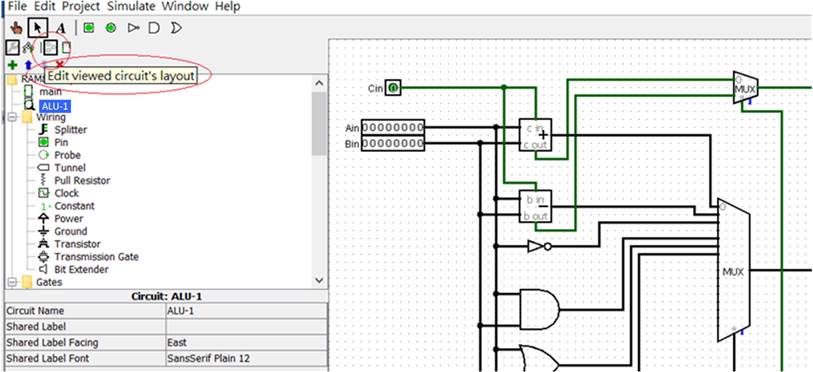Viewport: 813px width, 372px height.
Task: Toggle first bit of Ain input
Action: tap(366, 127)
